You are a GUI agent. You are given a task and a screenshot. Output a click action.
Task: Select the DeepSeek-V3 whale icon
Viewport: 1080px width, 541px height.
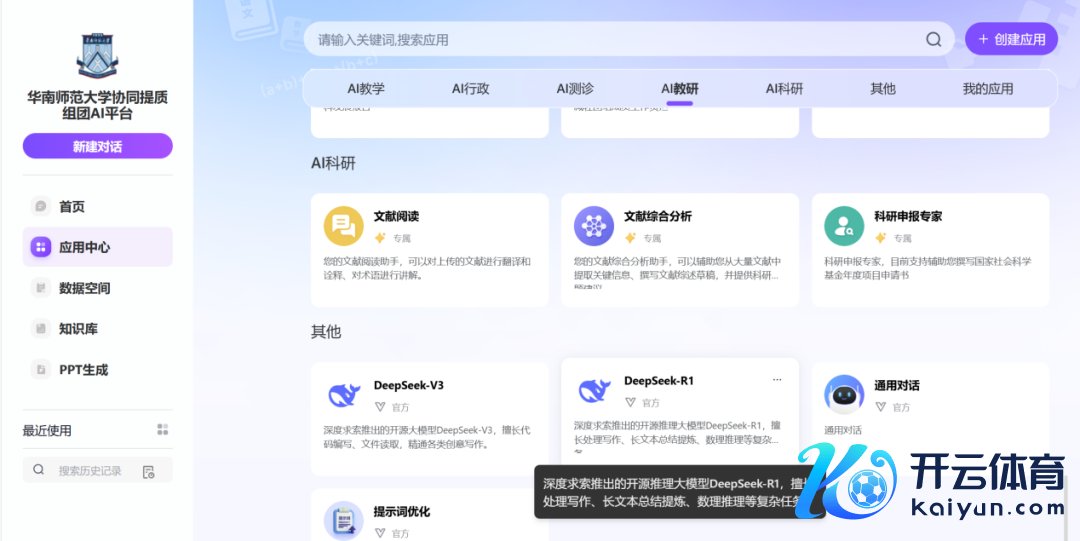[343, 394]
